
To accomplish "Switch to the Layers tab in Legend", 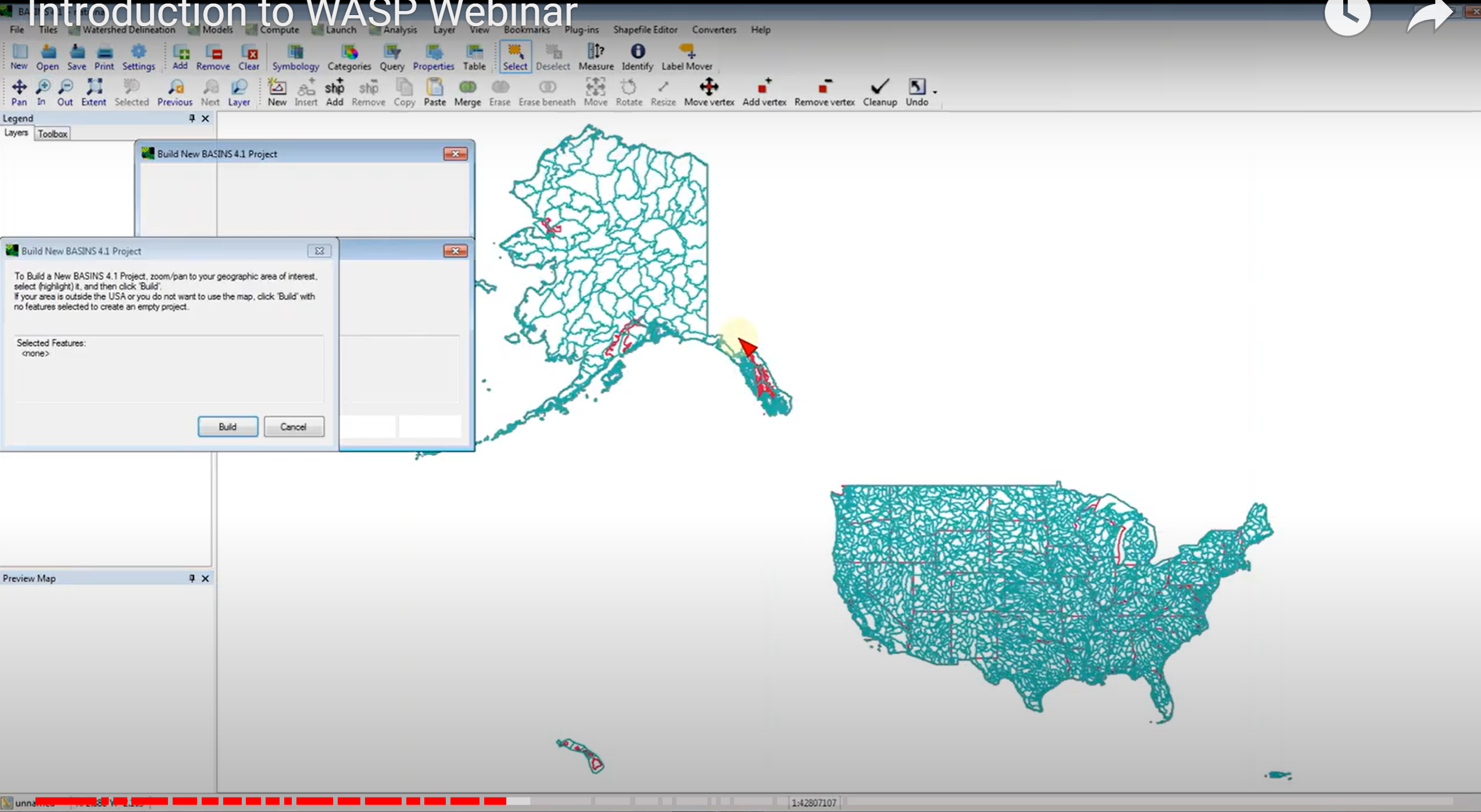I will 16,133.
